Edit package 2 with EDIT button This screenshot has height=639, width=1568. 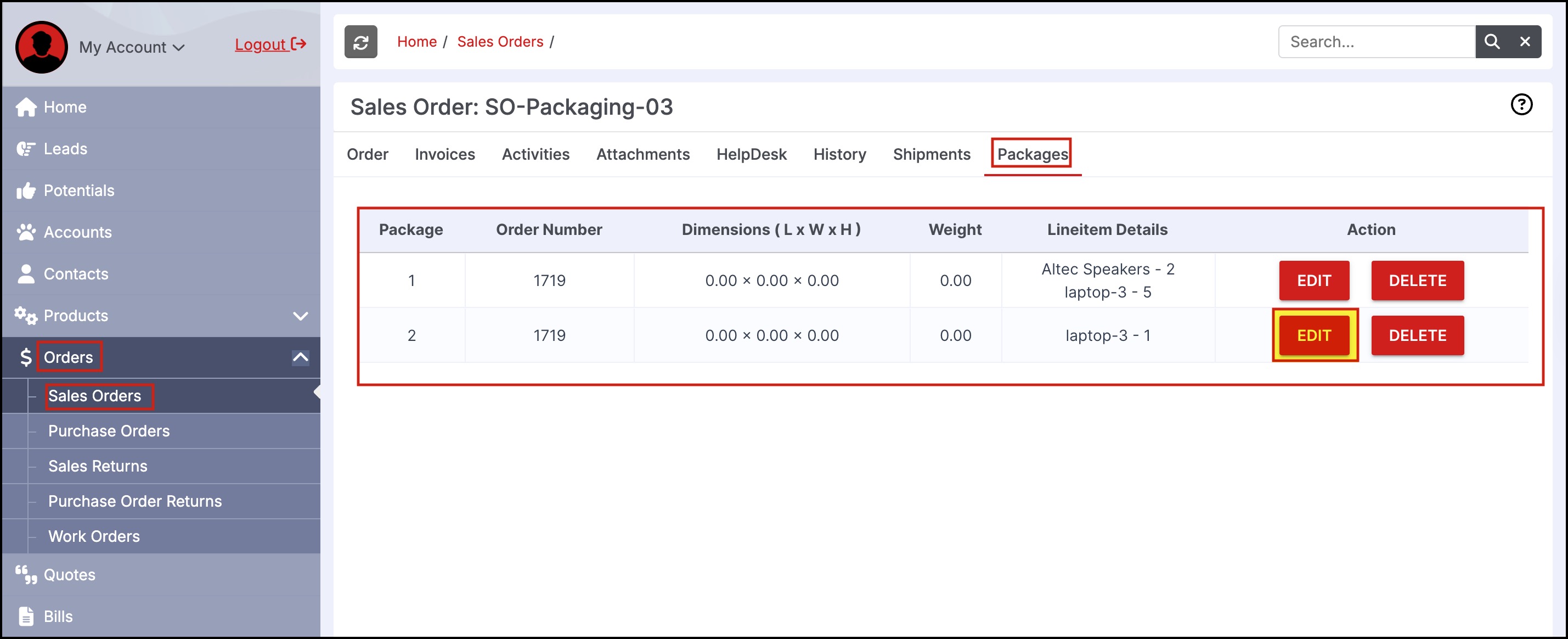click(x=1313, y=335)
